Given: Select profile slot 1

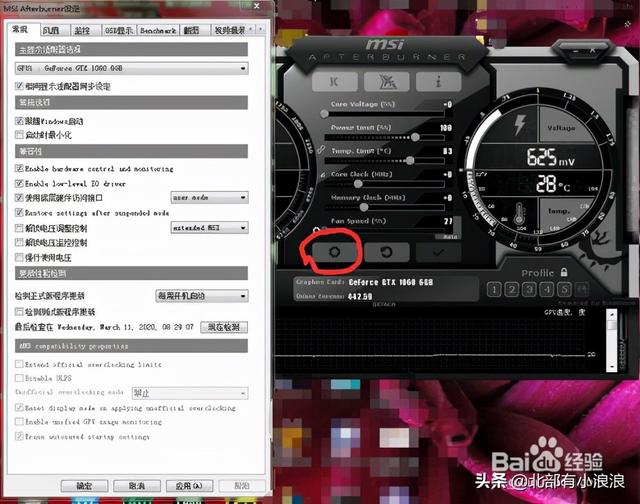Looking at the screenshot, I should [494, 290].
